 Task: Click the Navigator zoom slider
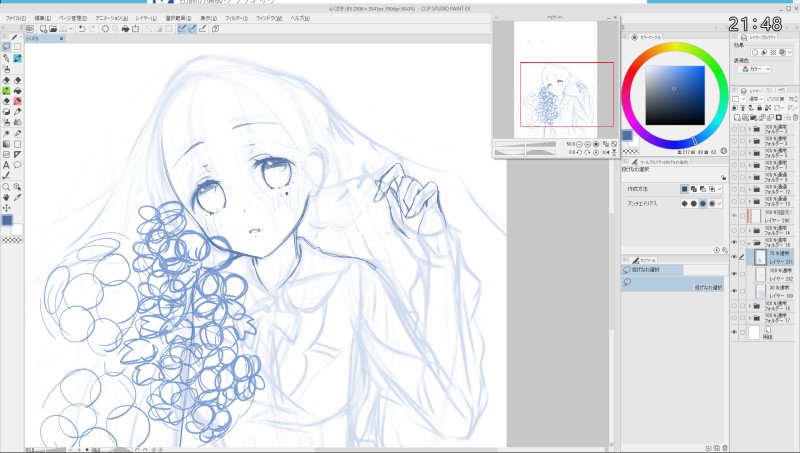(x=526, y=144)
